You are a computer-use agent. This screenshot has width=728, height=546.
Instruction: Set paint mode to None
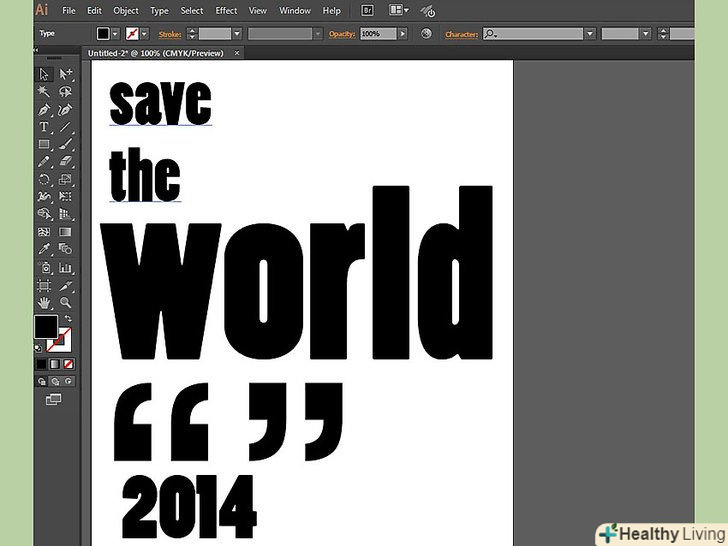tap(68, 364)
